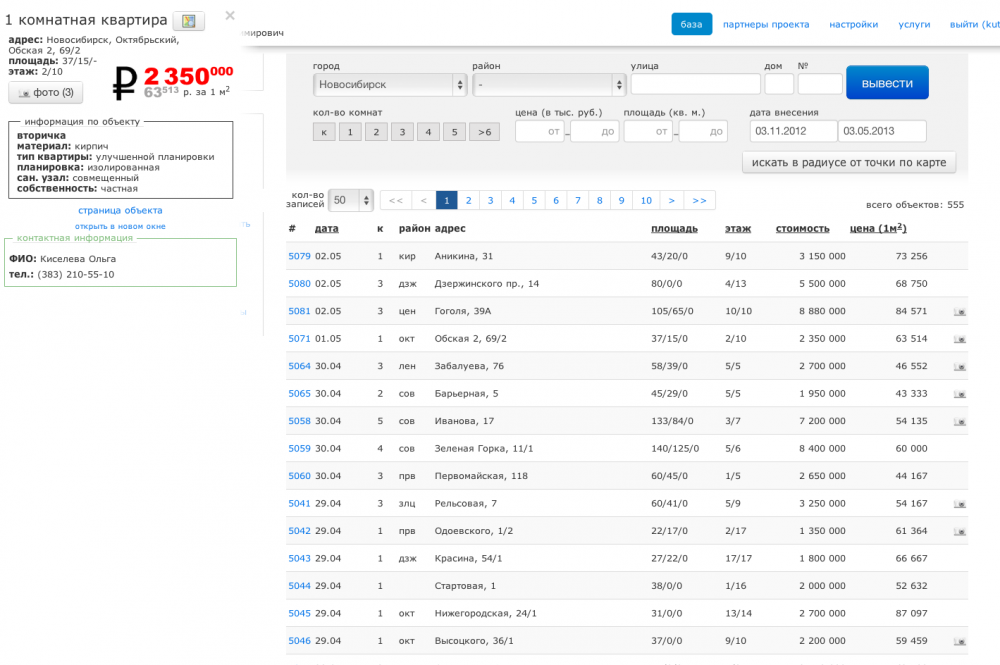This screenshot has height=665, width=1000.
Task: Click искать в радиусе от точки по карте
Action: pos(849,163)
